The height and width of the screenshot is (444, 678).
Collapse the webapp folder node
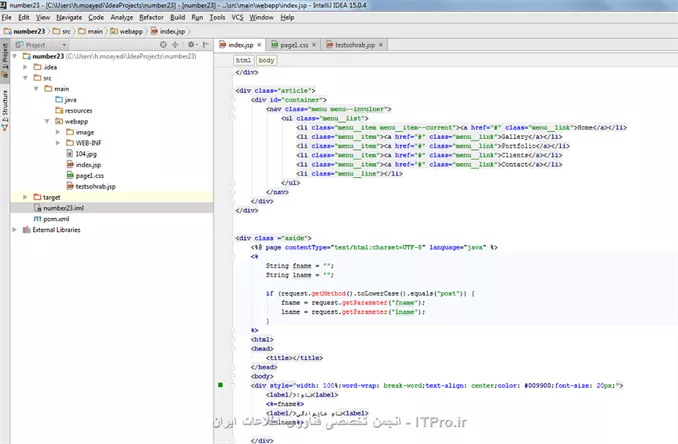(x=47, y=121)
